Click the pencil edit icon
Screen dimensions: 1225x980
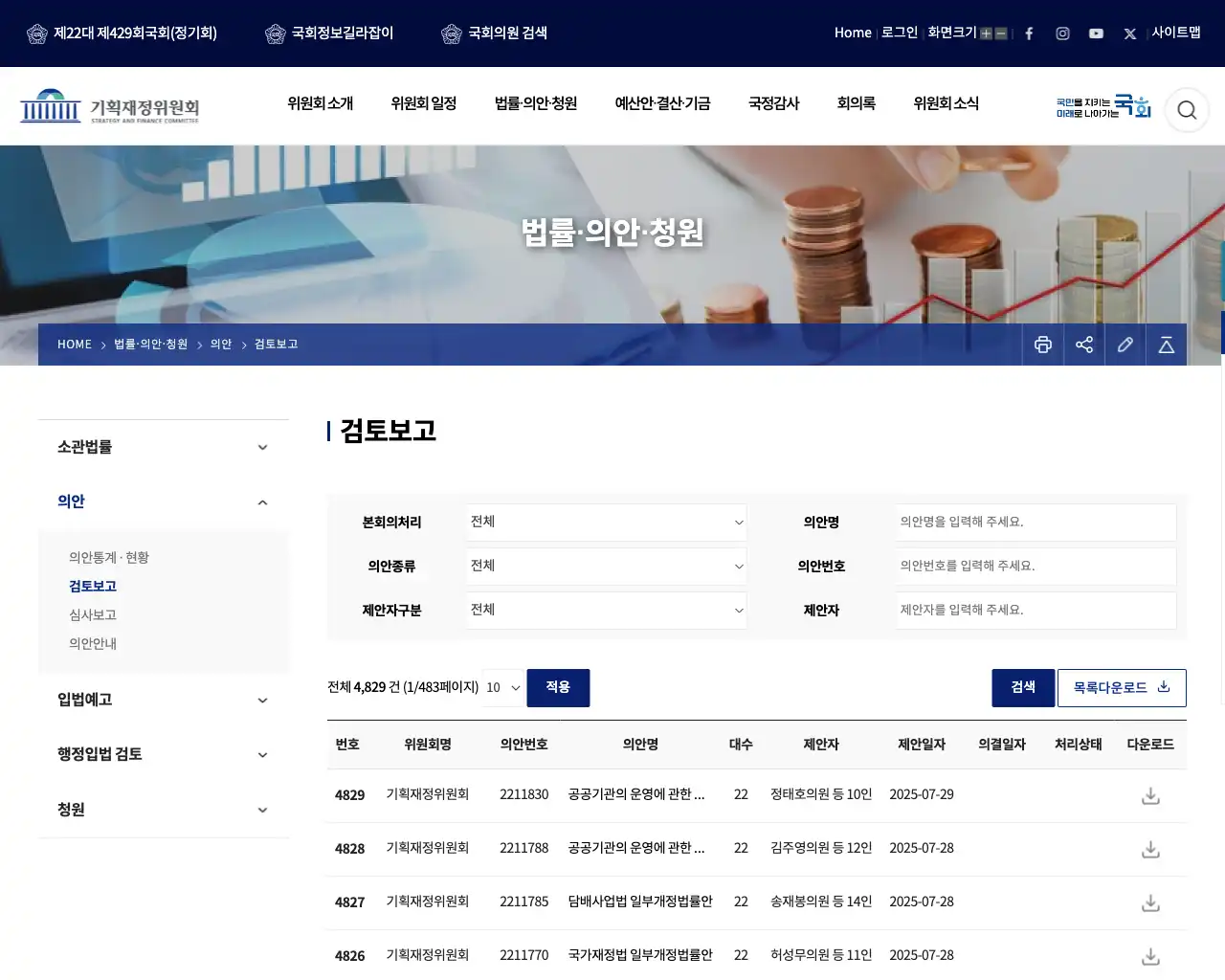coord(1125,345)
